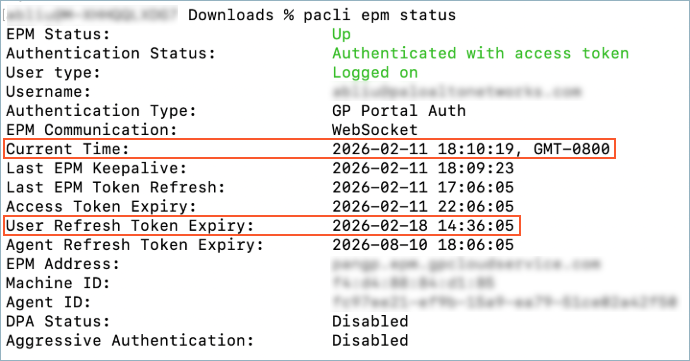
Task: Select the Access Token Expiry timestamp
Action: 423,206
